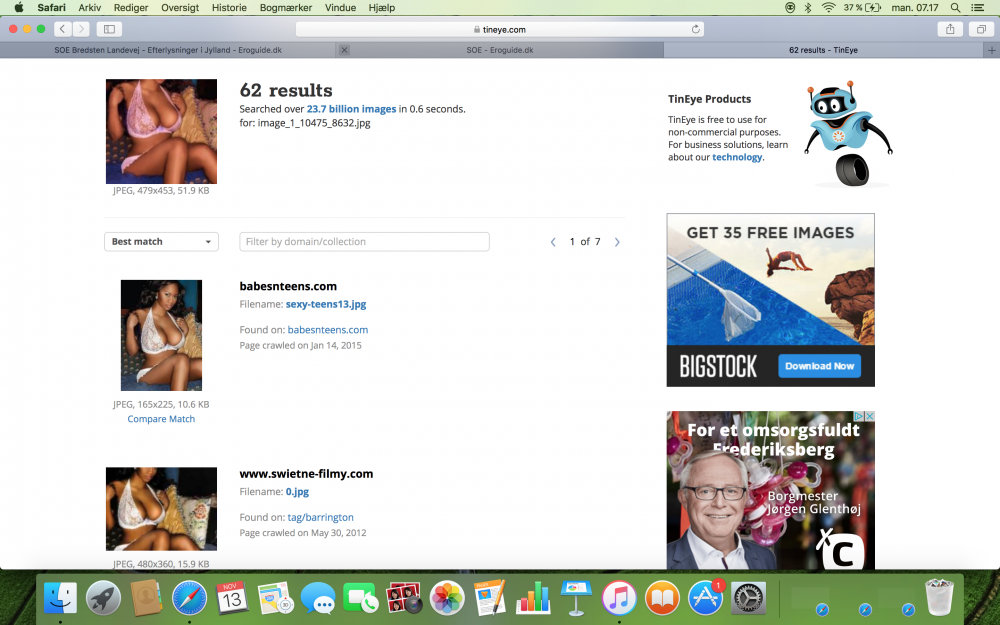Open App Store from the Dock
This screenshot has width=1000, height=625.
tap(705, 598)
